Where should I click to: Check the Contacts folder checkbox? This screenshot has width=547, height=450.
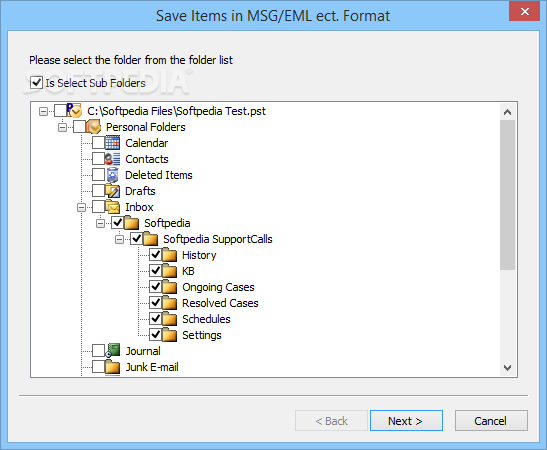(98, 159)
